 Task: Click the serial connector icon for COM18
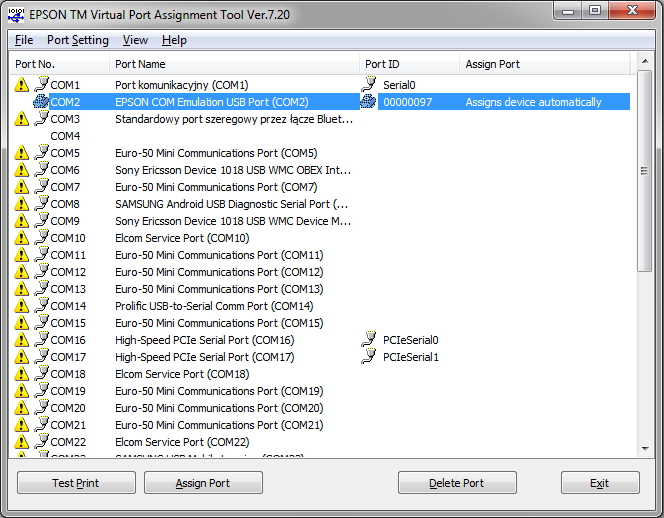[42, 373]
